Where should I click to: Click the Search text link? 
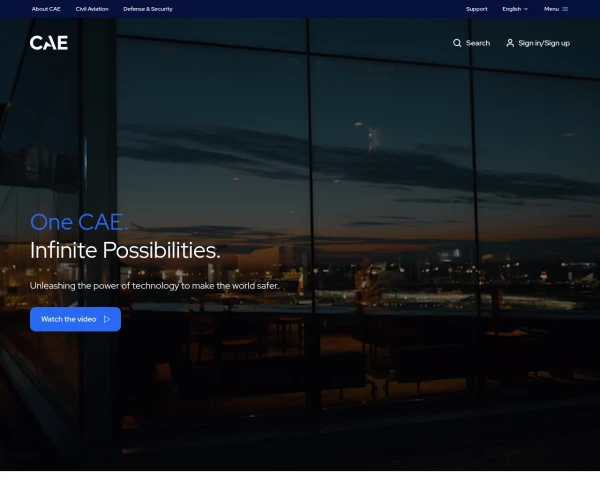click(478, 43)
